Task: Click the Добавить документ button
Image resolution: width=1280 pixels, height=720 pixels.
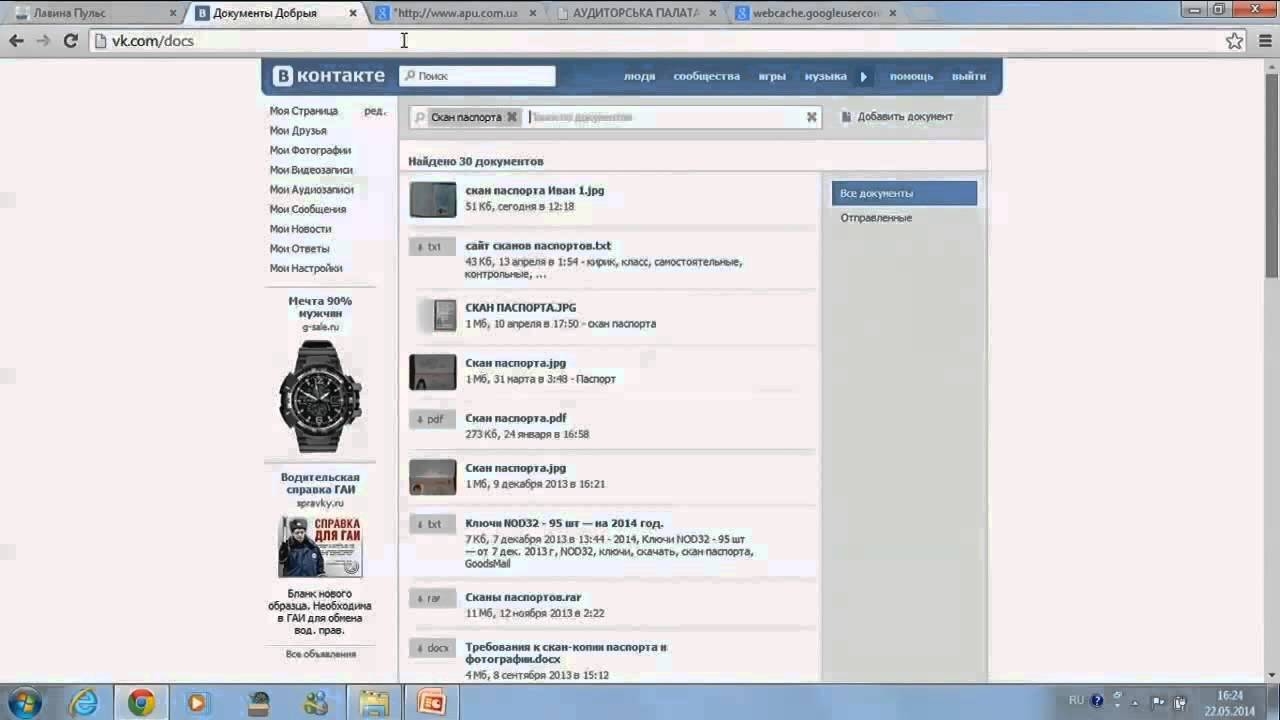Action: pyautogui.click(x=897, y=117)
